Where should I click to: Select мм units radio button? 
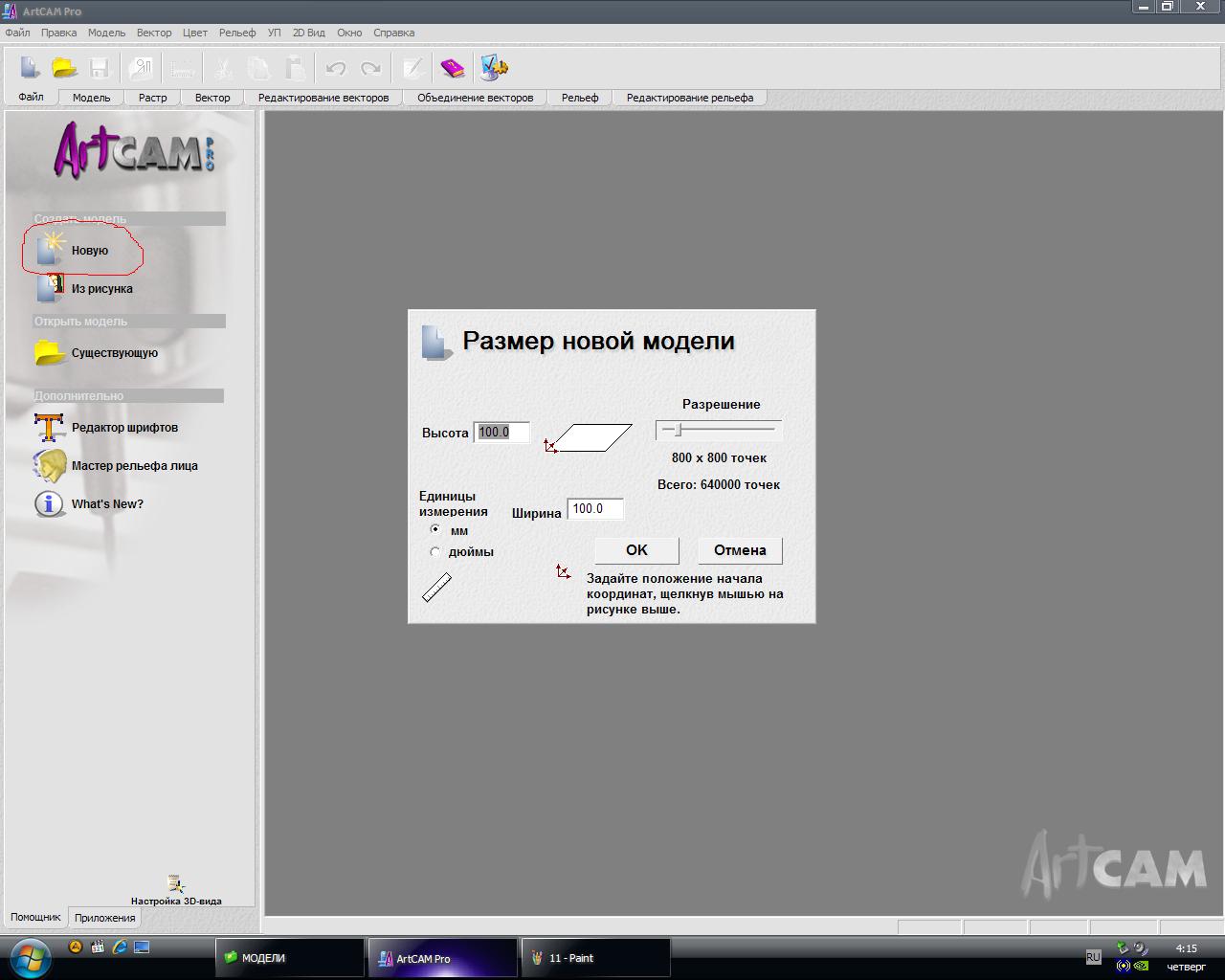pyautogui.click(x=435, y=529)
